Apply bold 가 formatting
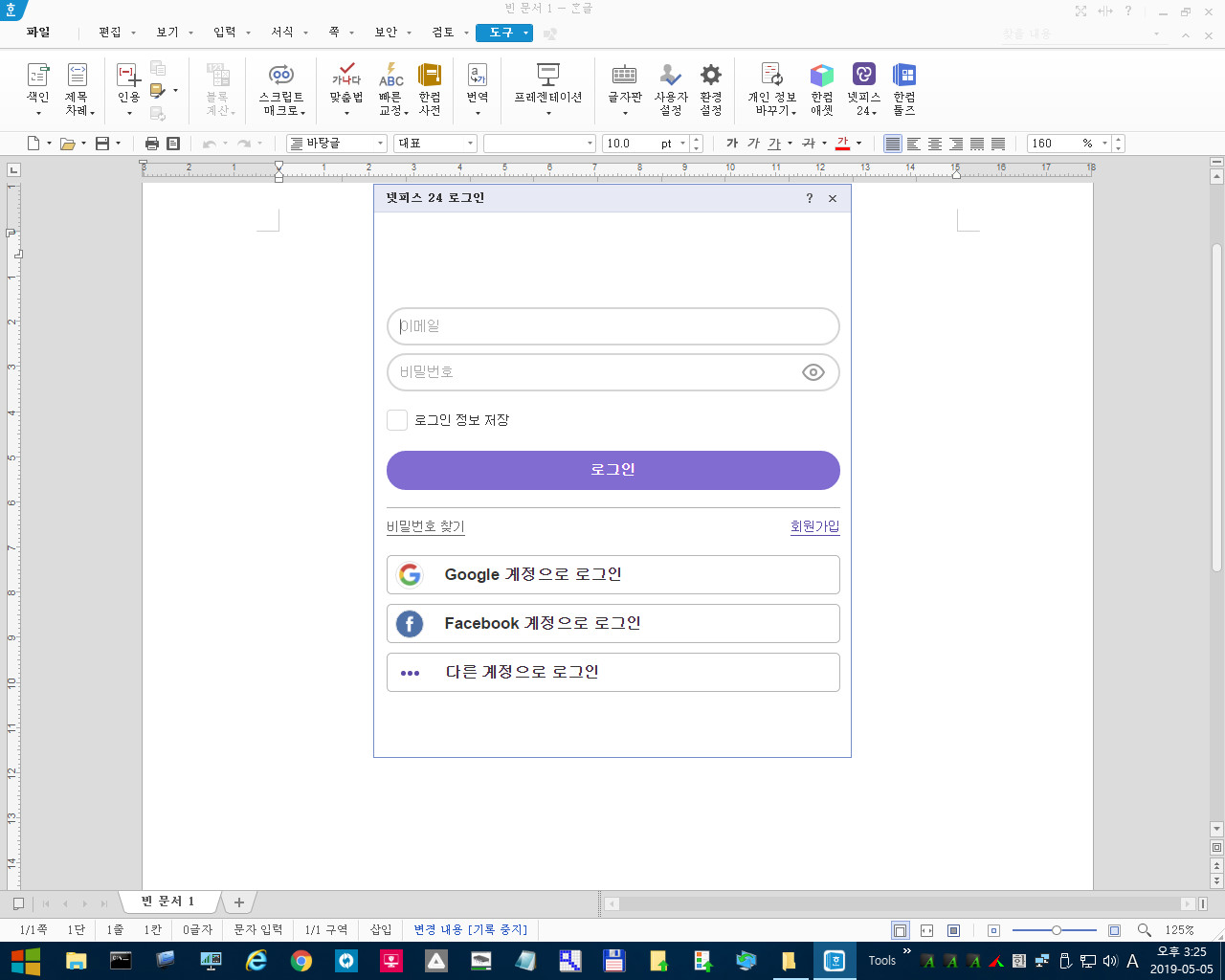This screenshot has height=980, width=1225. coord(732,144)
